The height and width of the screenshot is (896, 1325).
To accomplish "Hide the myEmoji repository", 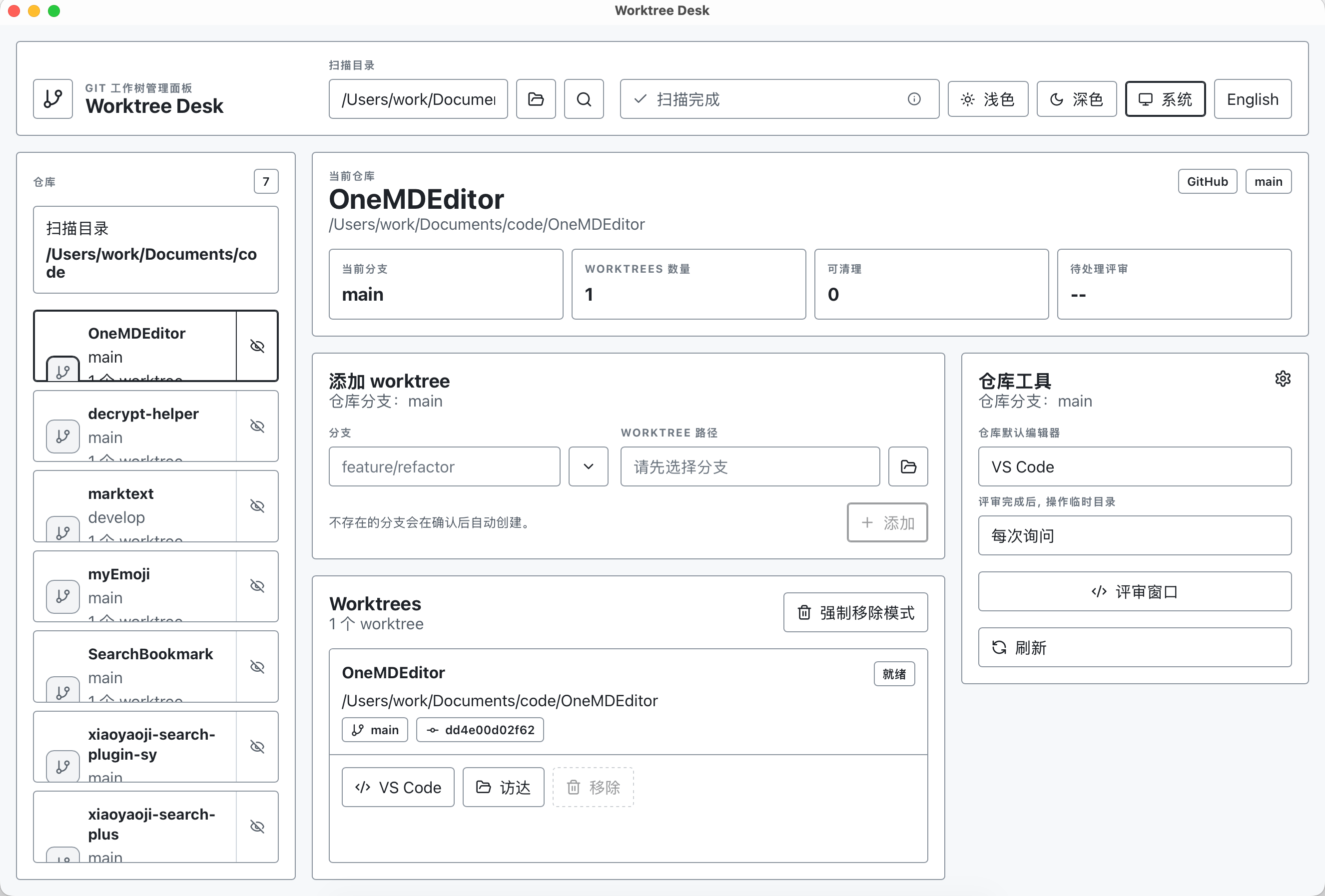I will click(x=257, y=586).
